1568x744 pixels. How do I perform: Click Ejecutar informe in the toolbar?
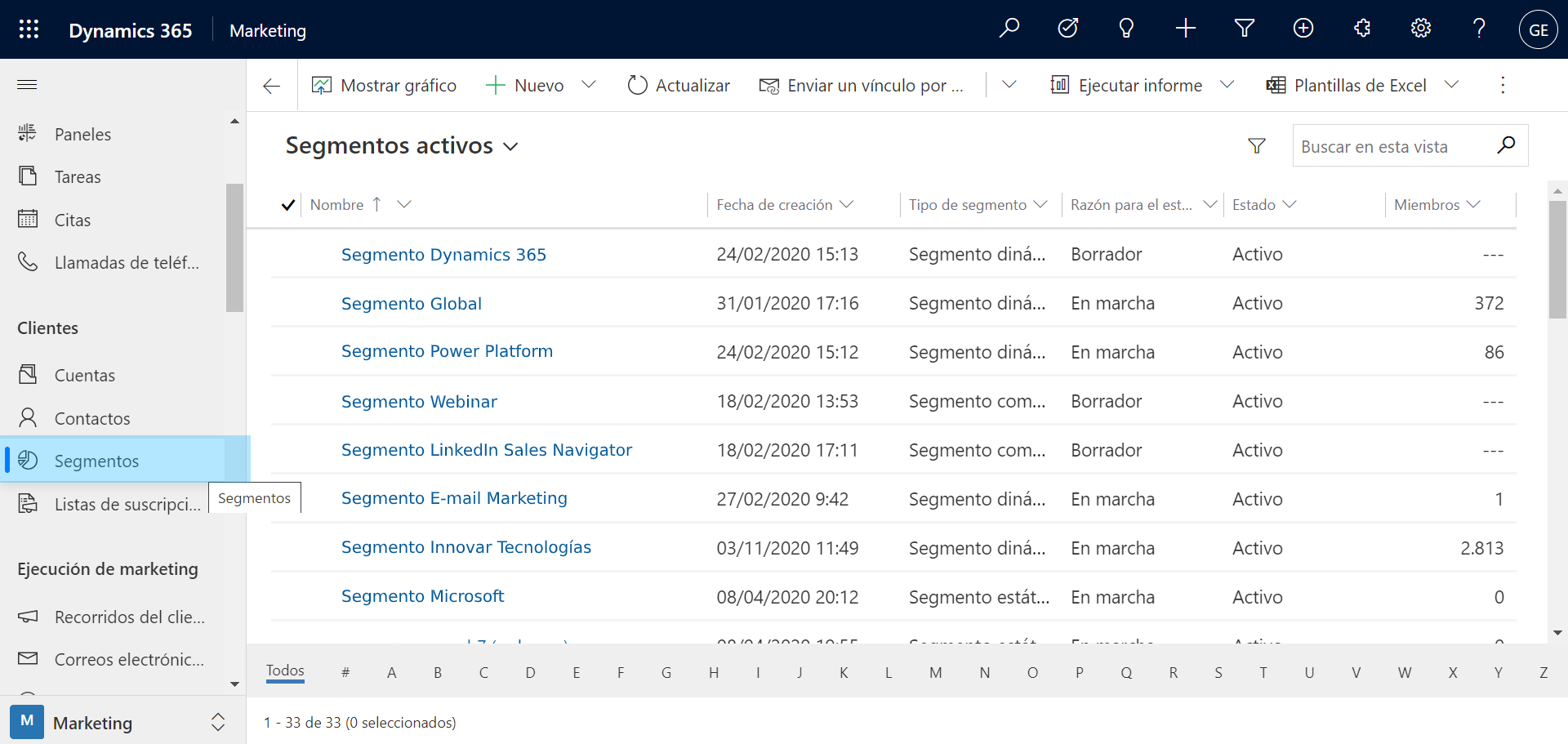[1140, 84]
